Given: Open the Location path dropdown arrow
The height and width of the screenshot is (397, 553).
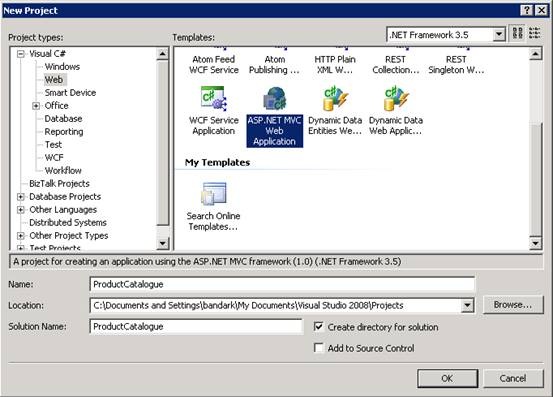Looking at the screenshot, I should tap(467, 305).
